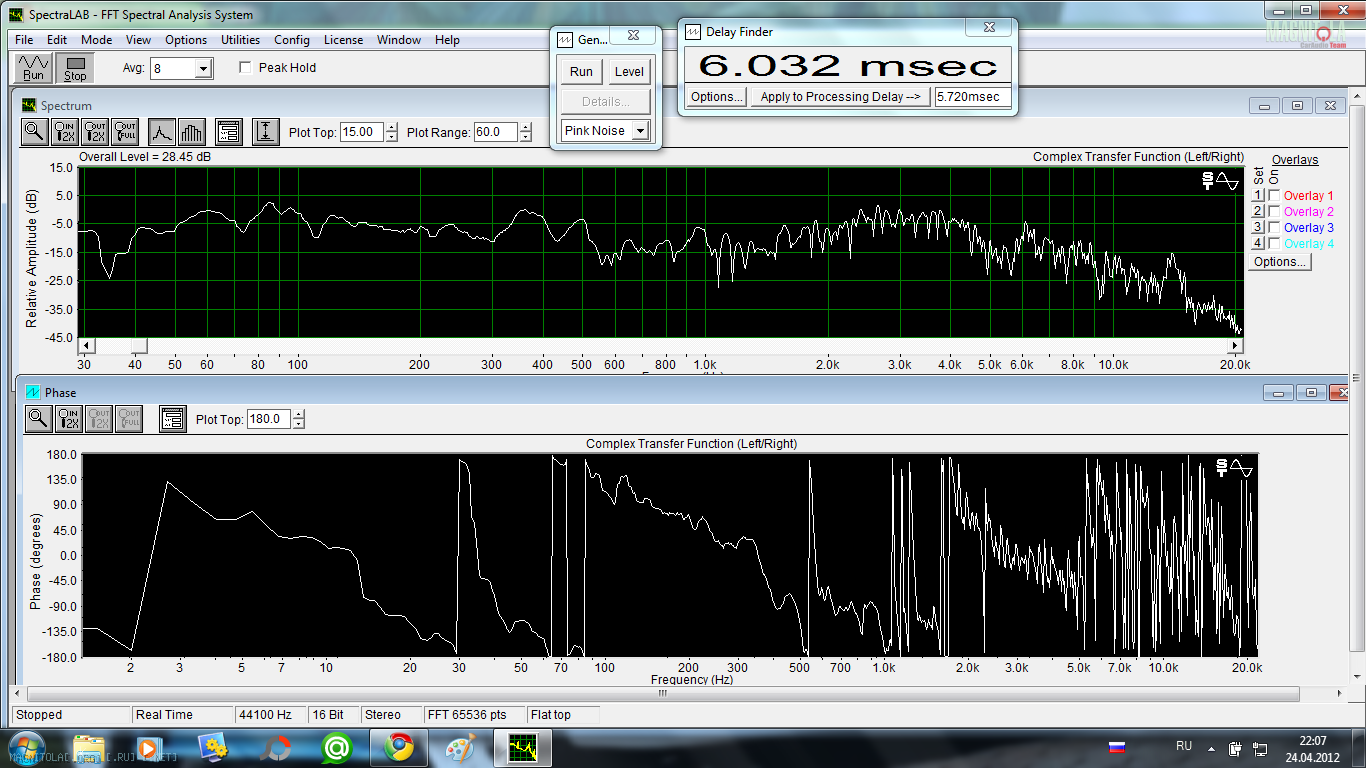The width and height of the screenshot is (1366, 768).
Task: Click Apply to Processing Delay button
Action: coord(840,97)
